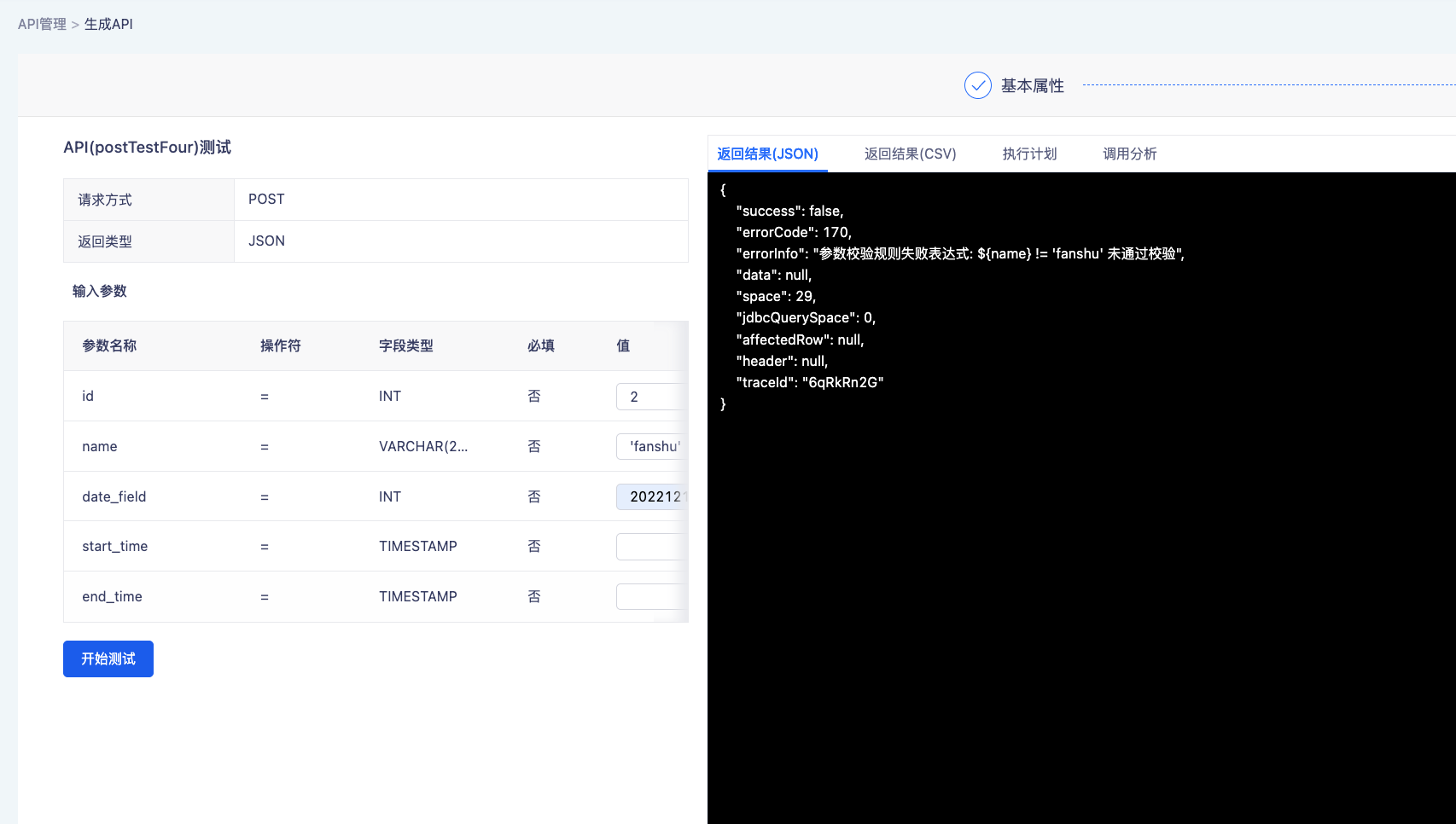
Task: Open the 执行计划 tab
Action: tap(1029, 154)
